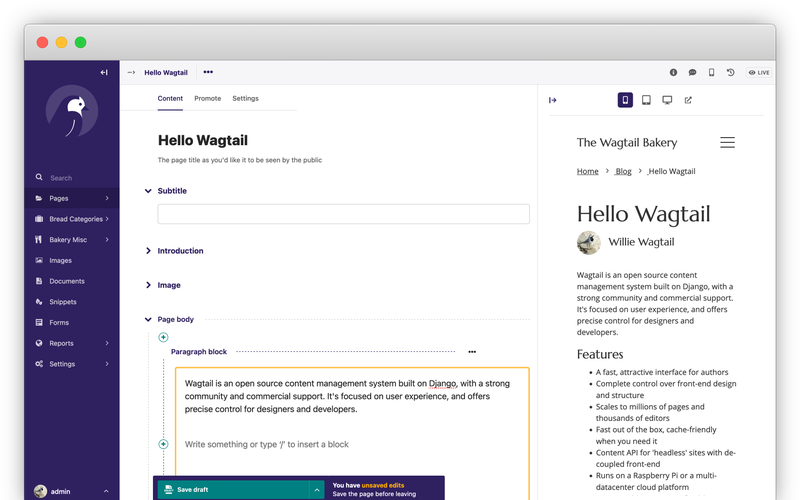Click the Wagtail bird logo
Screen dimensions: 800x500
(x=72, y=111)
